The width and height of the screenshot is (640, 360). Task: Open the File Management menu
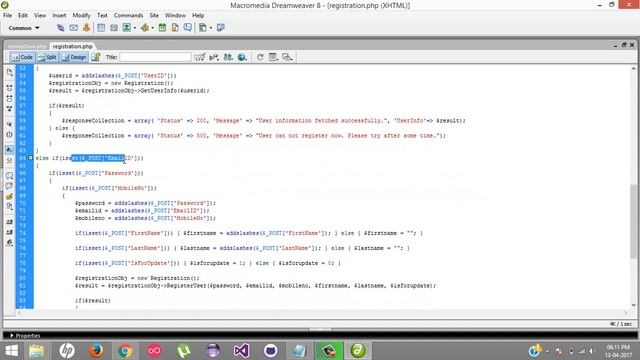[x=228, y=57]
